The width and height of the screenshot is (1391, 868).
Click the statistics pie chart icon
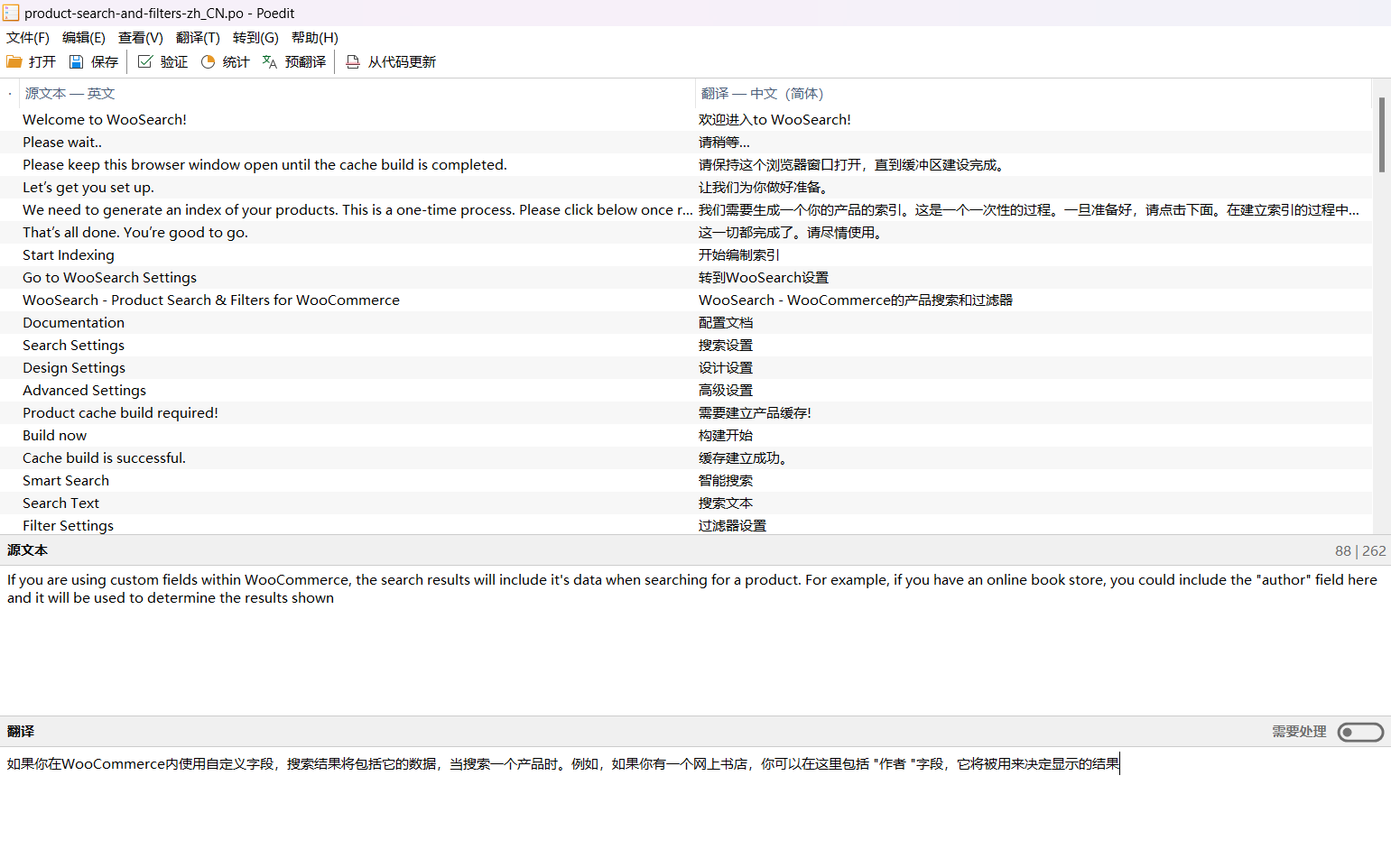209,61
